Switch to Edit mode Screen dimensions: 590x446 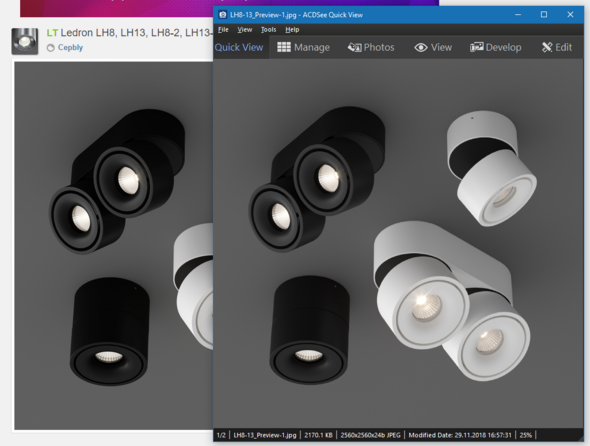click(557, 47)
